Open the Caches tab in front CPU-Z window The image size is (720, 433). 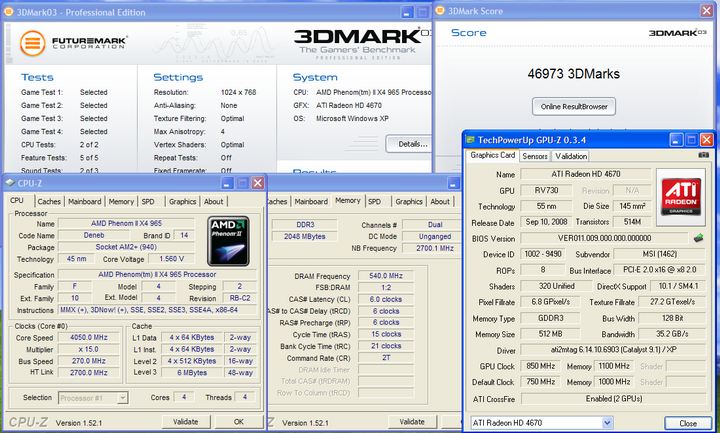click(x=49, y=201)
